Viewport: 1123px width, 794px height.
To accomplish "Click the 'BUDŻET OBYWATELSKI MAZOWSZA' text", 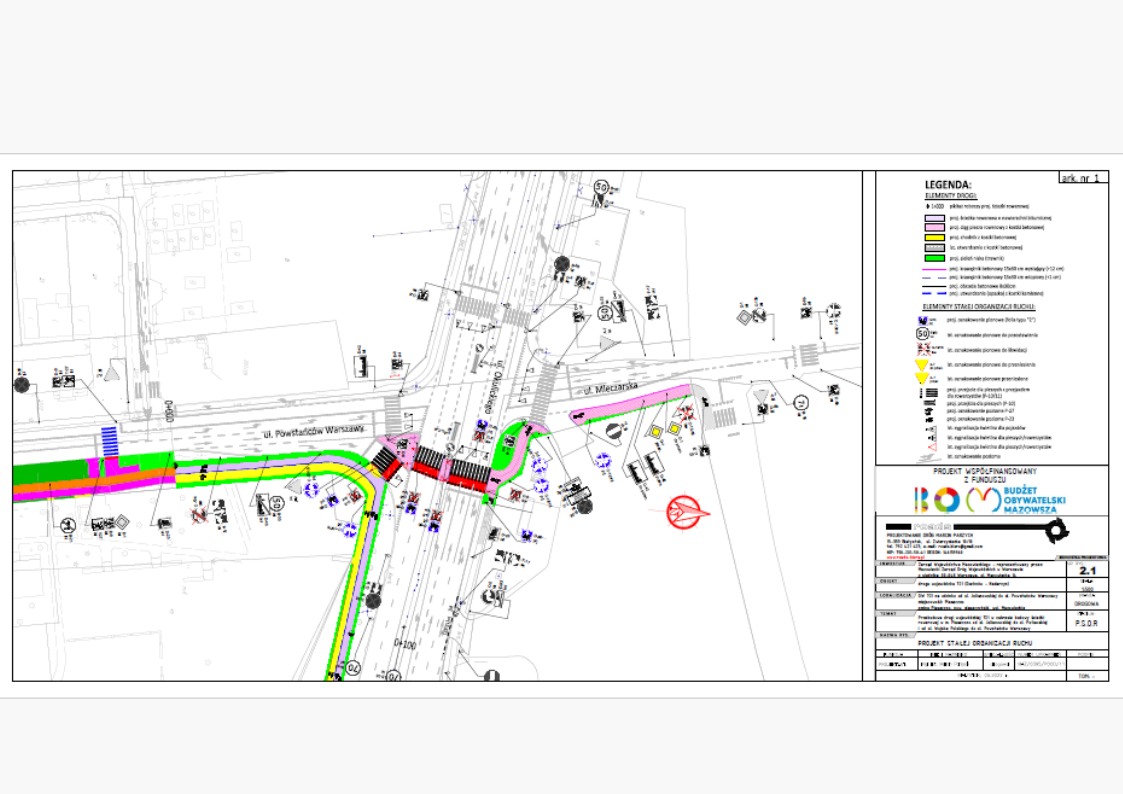I will click(x=1034, y=500).
